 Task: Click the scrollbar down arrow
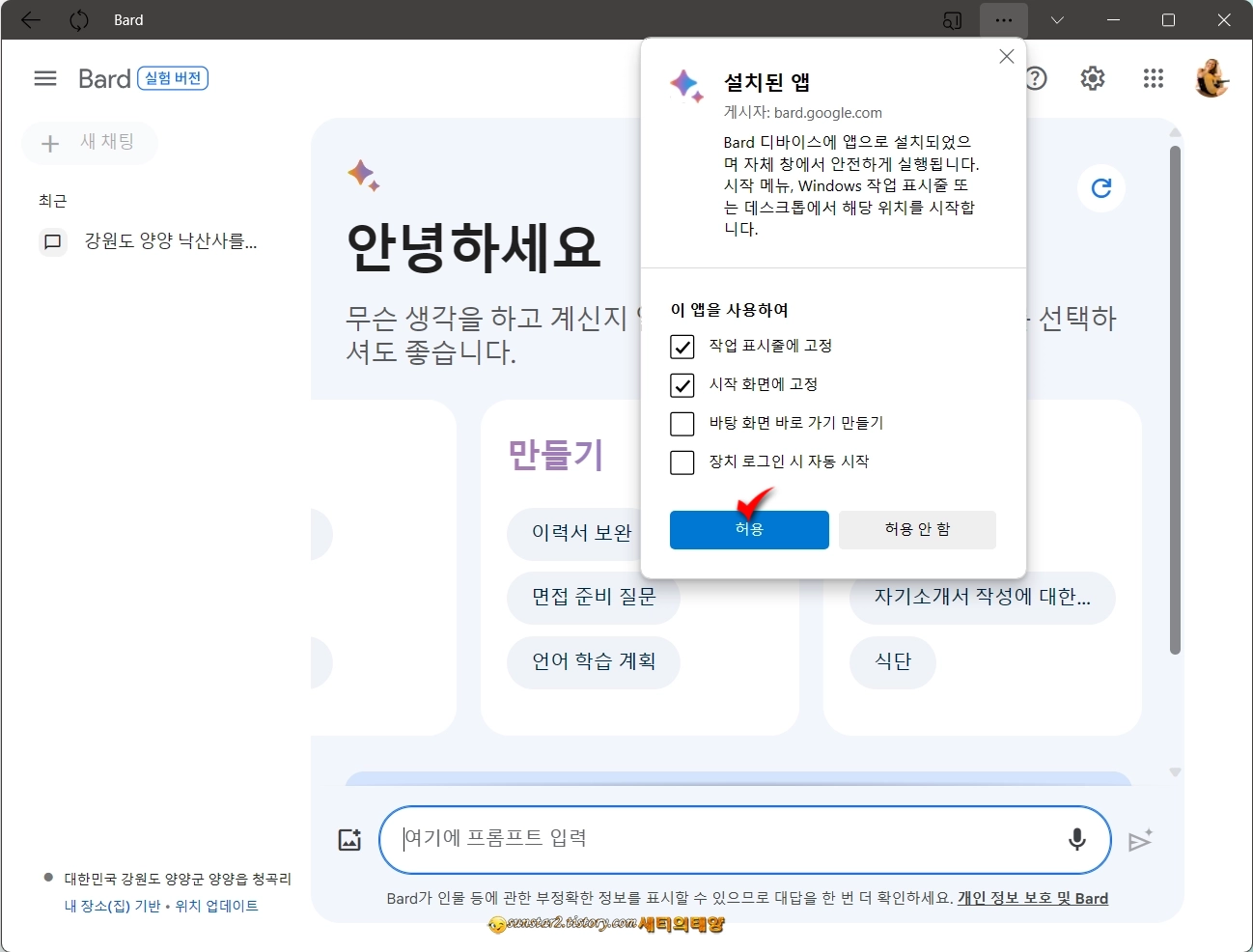point(1175,771)
